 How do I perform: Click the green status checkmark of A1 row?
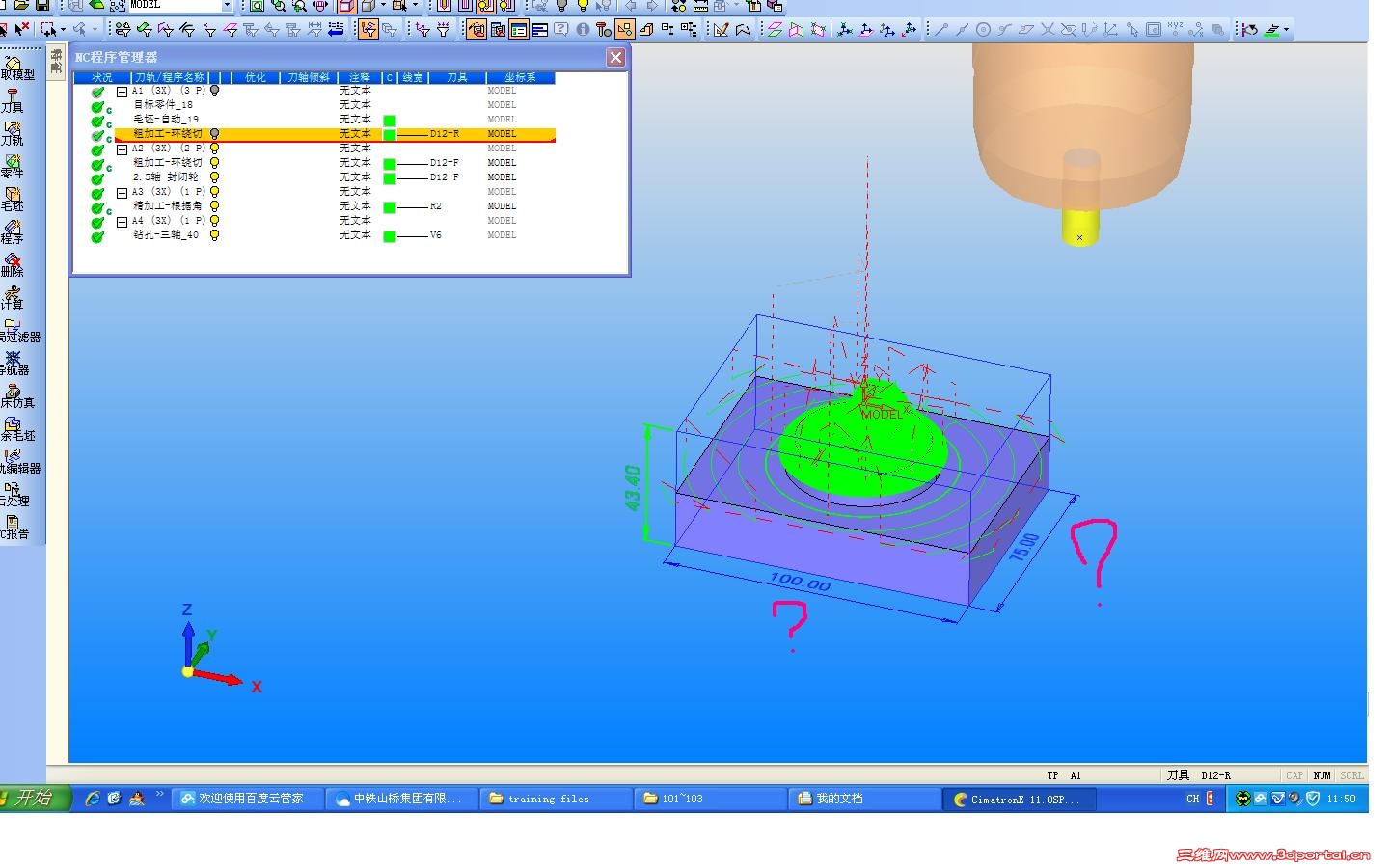coord(97,92)
